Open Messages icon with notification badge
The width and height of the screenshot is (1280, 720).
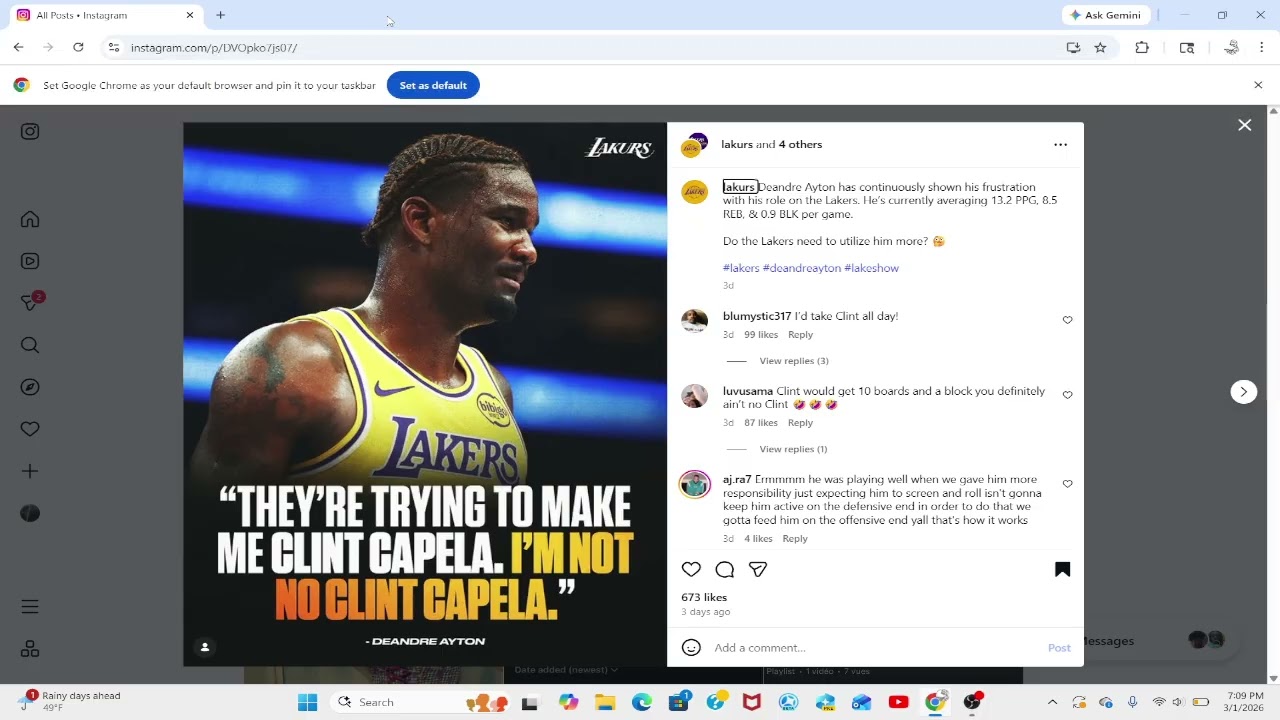[30, 303]
